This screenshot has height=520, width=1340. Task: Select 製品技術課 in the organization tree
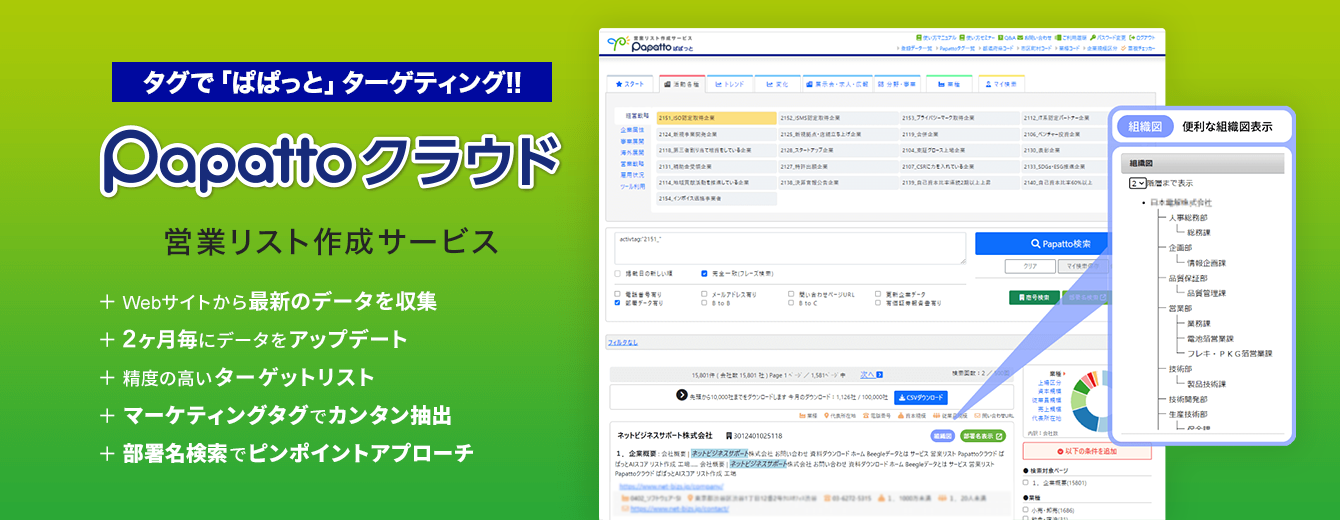pyautogui.click(x=1206, y=384)
